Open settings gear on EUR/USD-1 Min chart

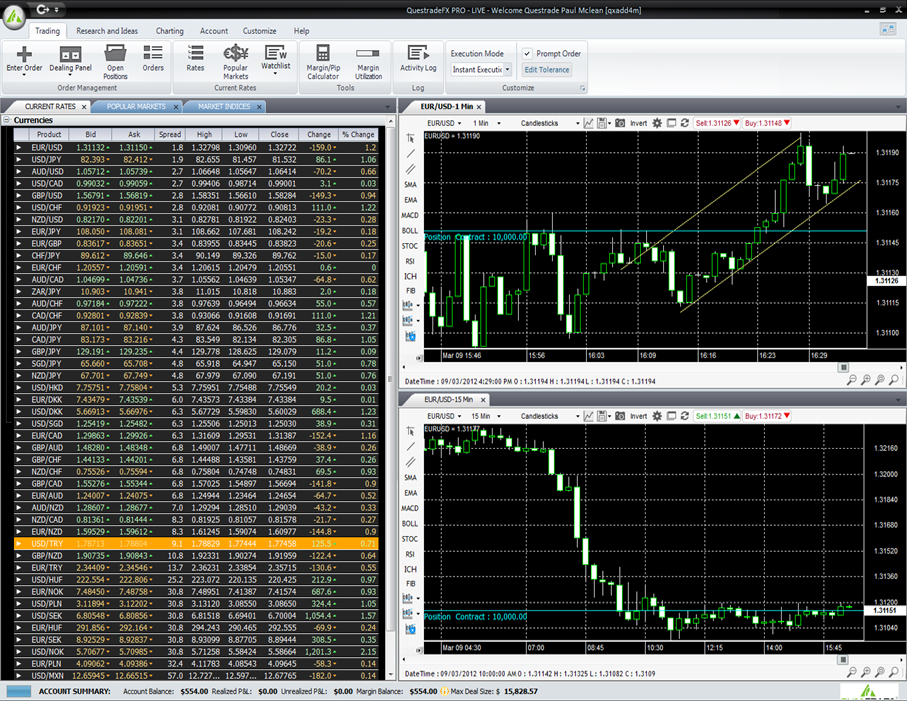pos(657,123)
